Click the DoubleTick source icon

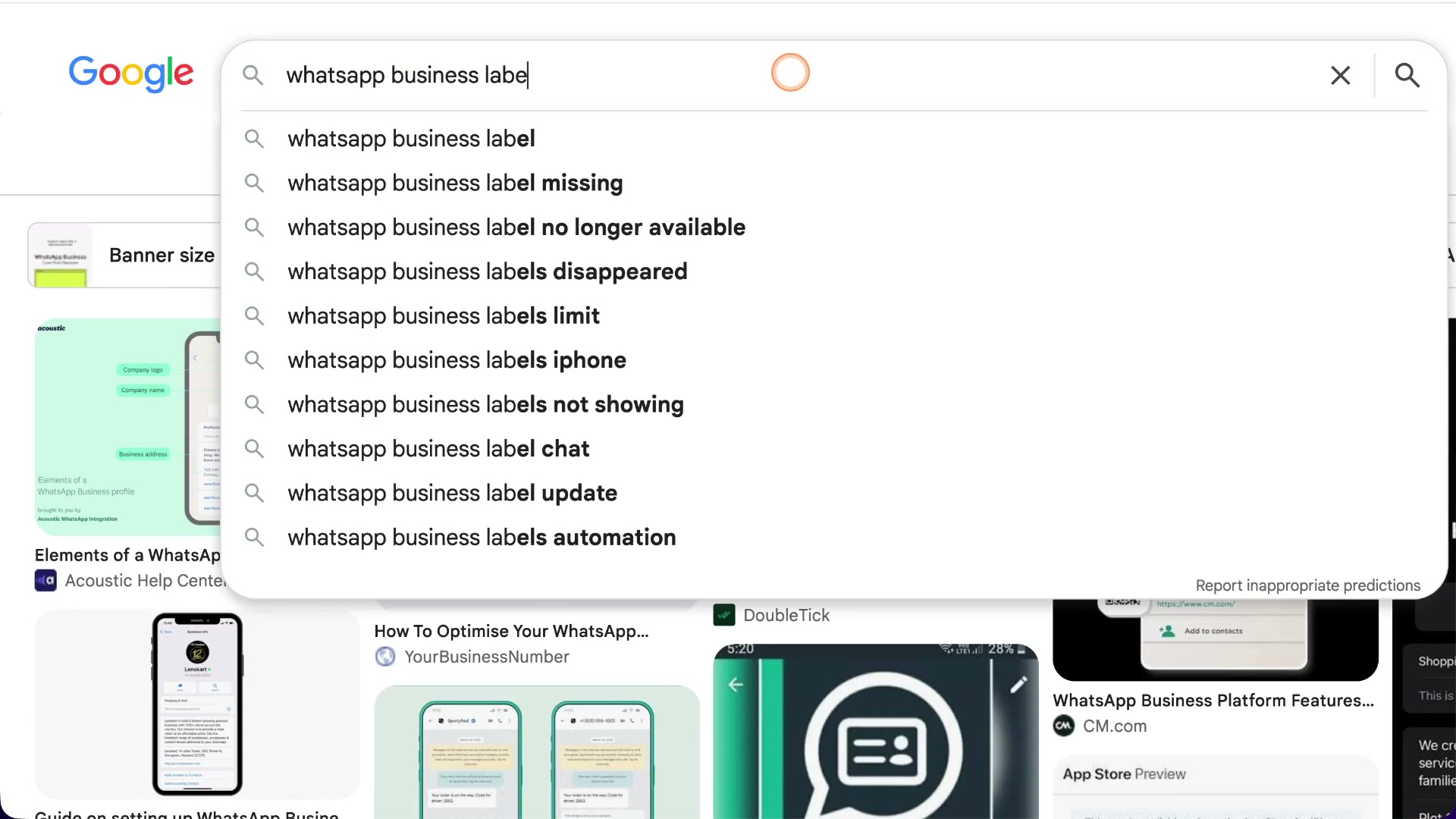click(x=724, y=615)
